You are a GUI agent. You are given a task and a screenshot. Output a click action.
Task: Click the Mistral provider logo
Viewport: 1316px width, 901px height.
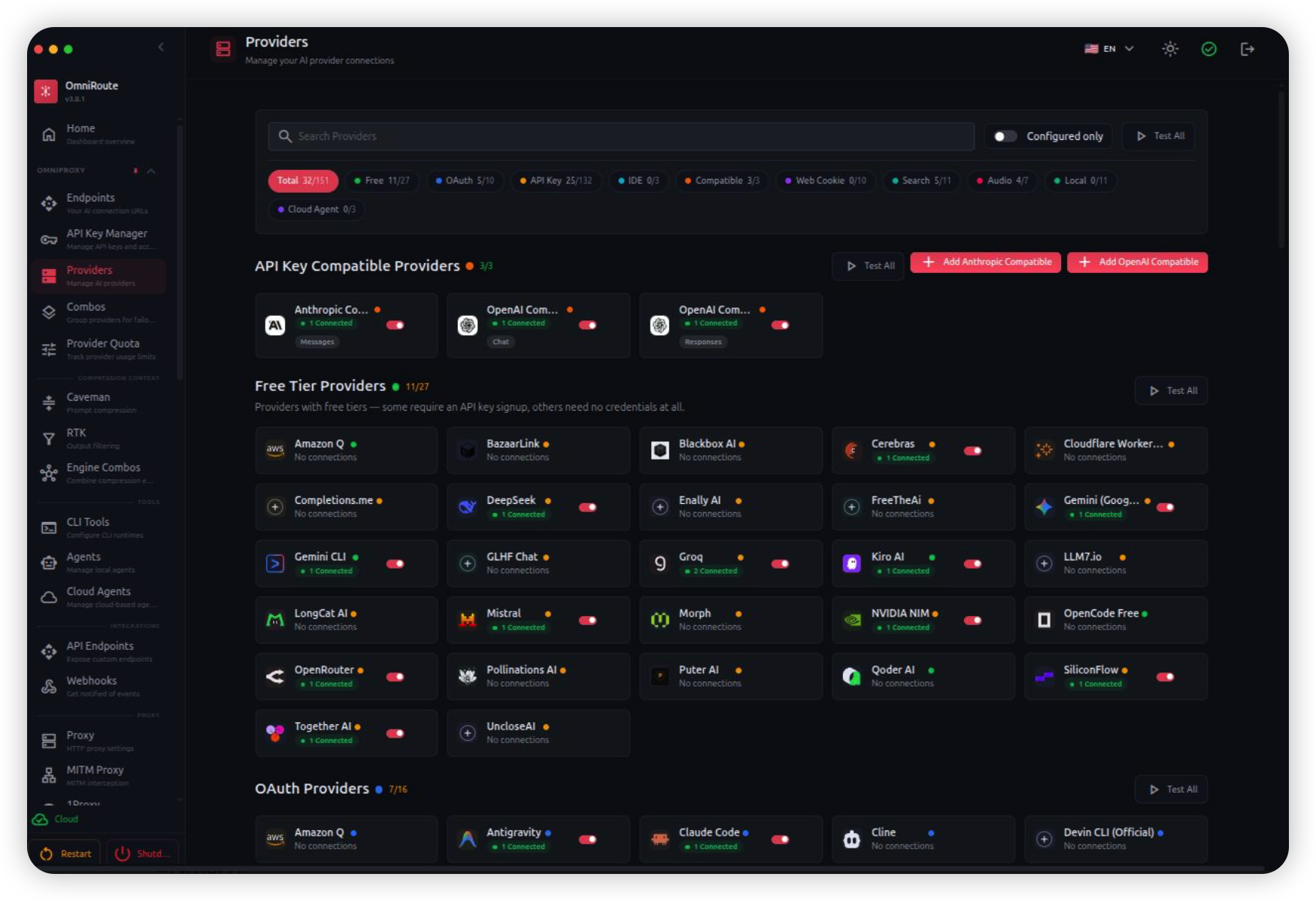(x=468, y=620)
